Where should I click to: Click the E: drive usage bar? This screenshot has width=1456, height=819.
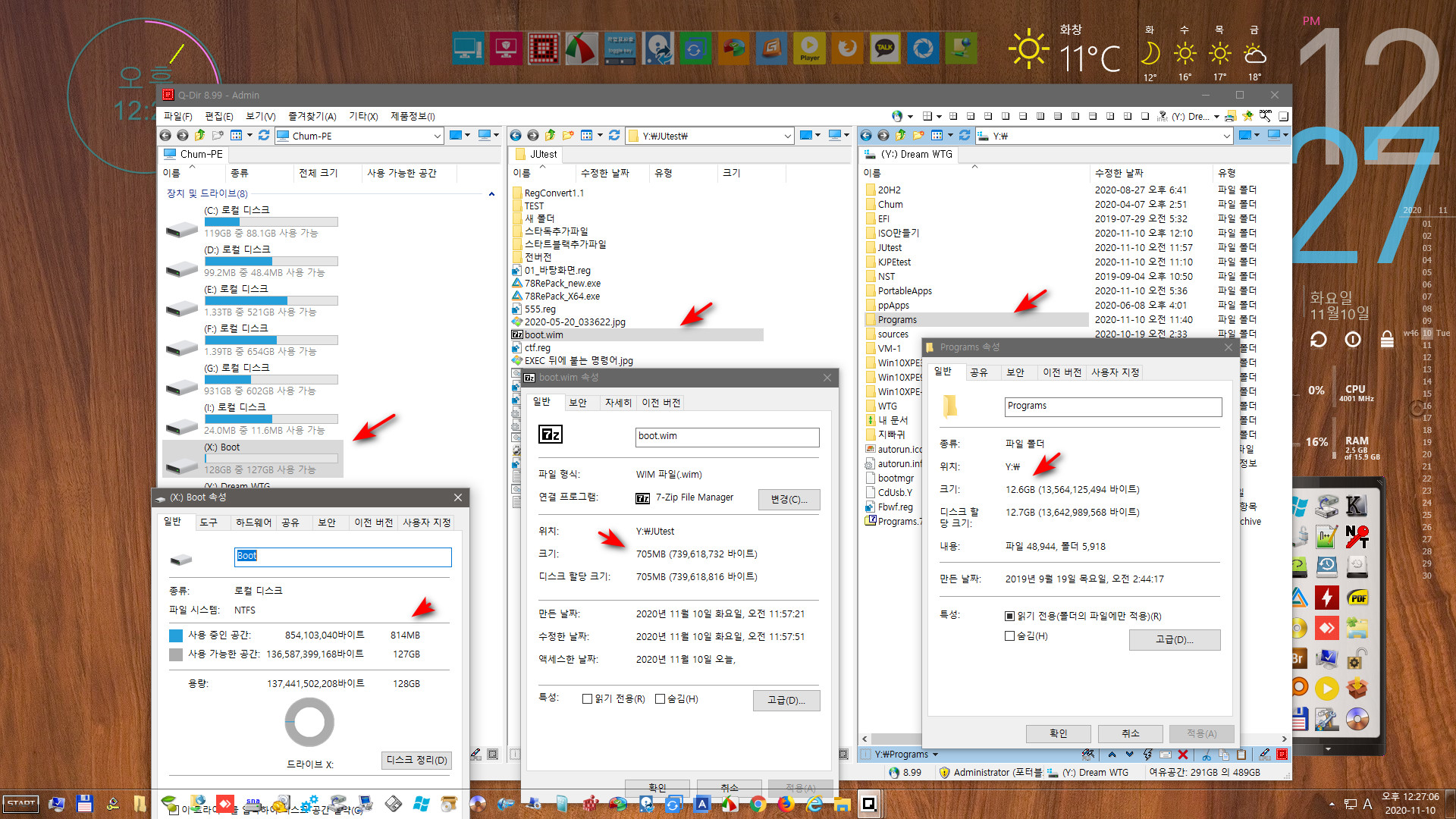click(271, 300)
